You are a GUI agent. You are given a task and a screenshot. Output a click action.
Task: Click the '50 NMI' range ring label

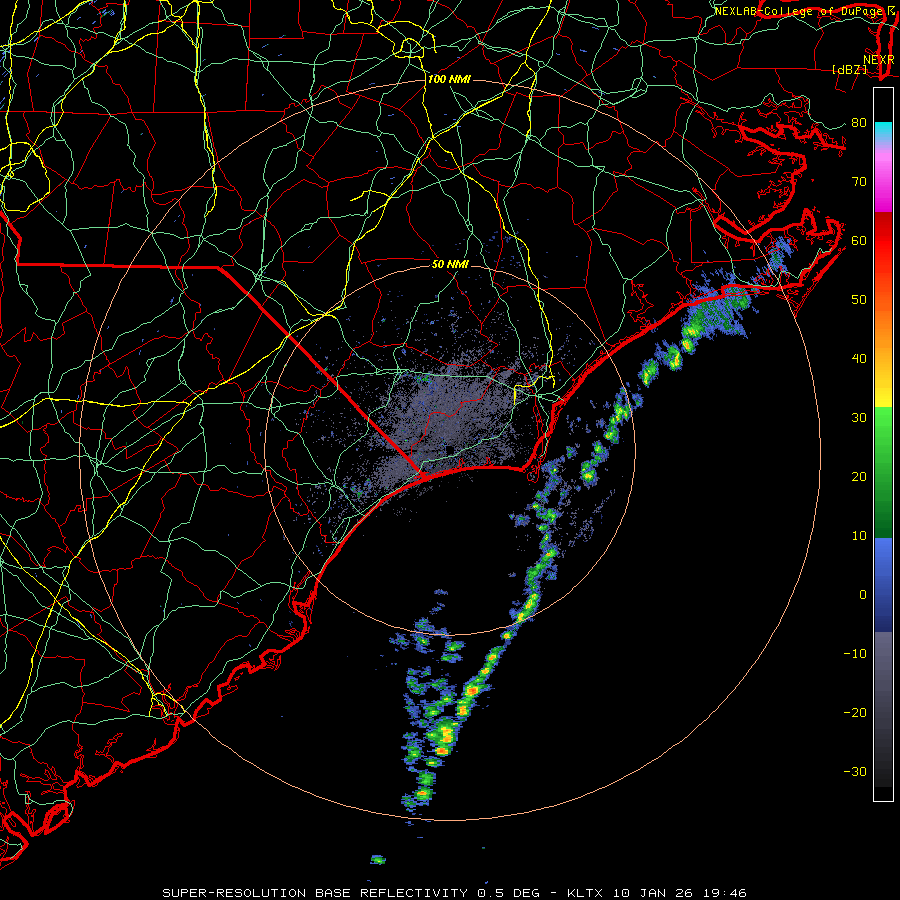tap(451, 264)
